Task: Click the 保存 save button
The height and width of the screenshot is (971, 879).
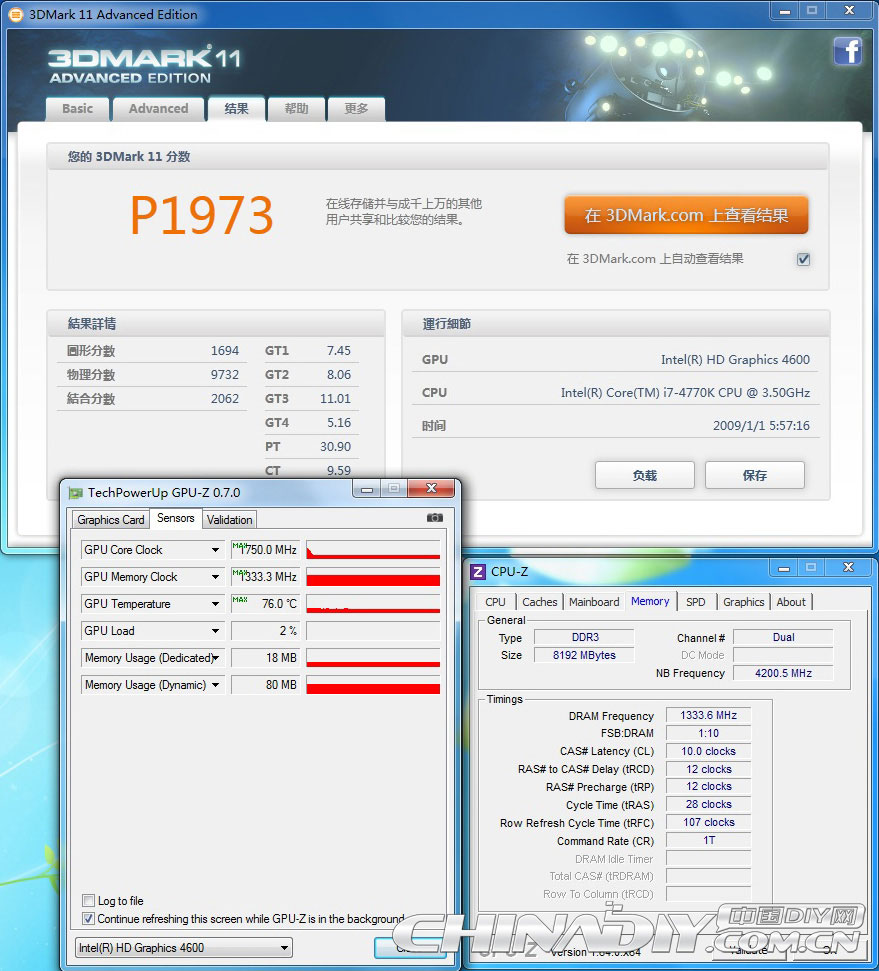Action: 755,475
